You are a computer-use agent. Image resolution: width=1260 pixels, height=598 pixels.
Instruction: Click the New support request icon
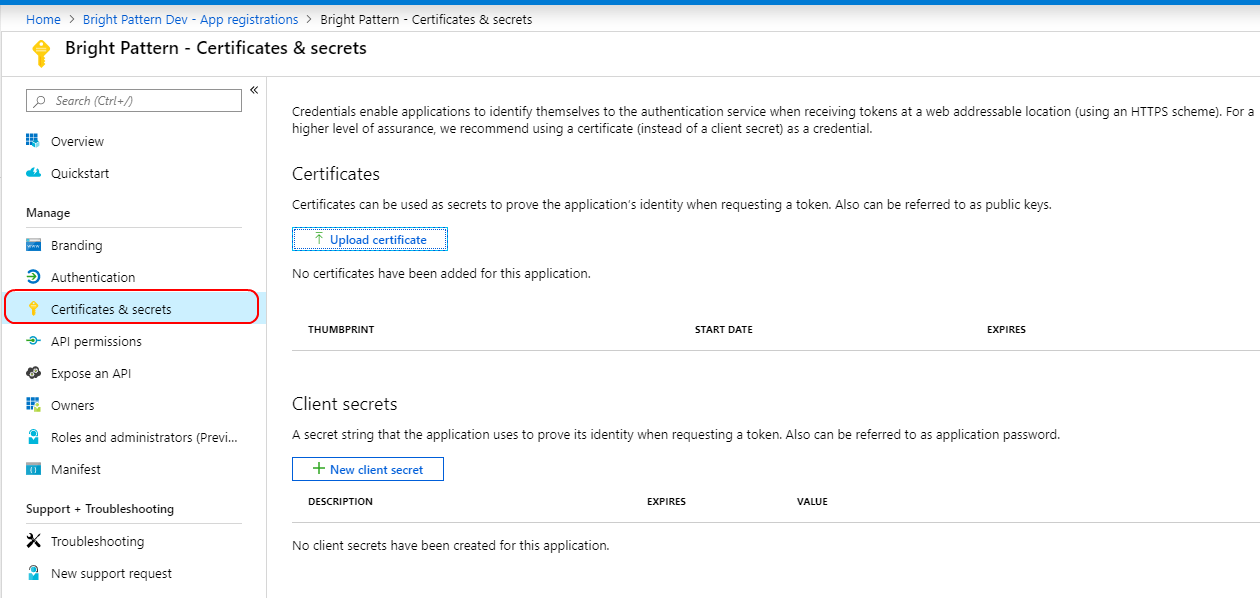[33, 573]
